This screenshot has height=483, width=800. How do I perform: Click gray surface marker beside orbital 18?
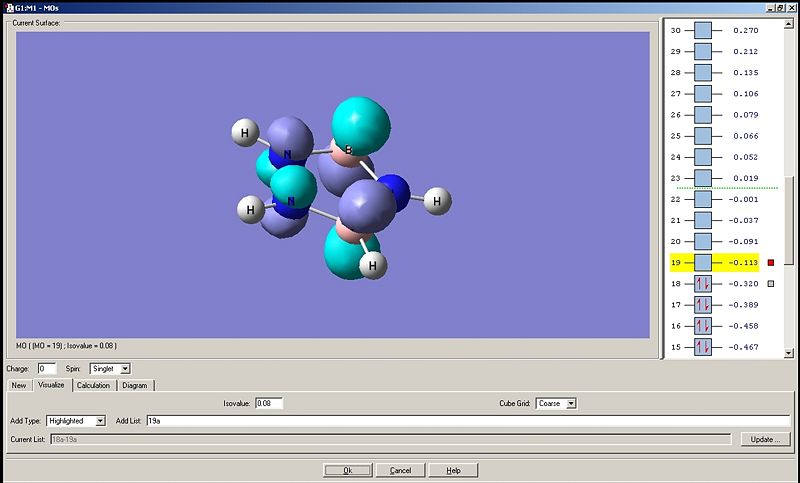(x=771, y=284)
